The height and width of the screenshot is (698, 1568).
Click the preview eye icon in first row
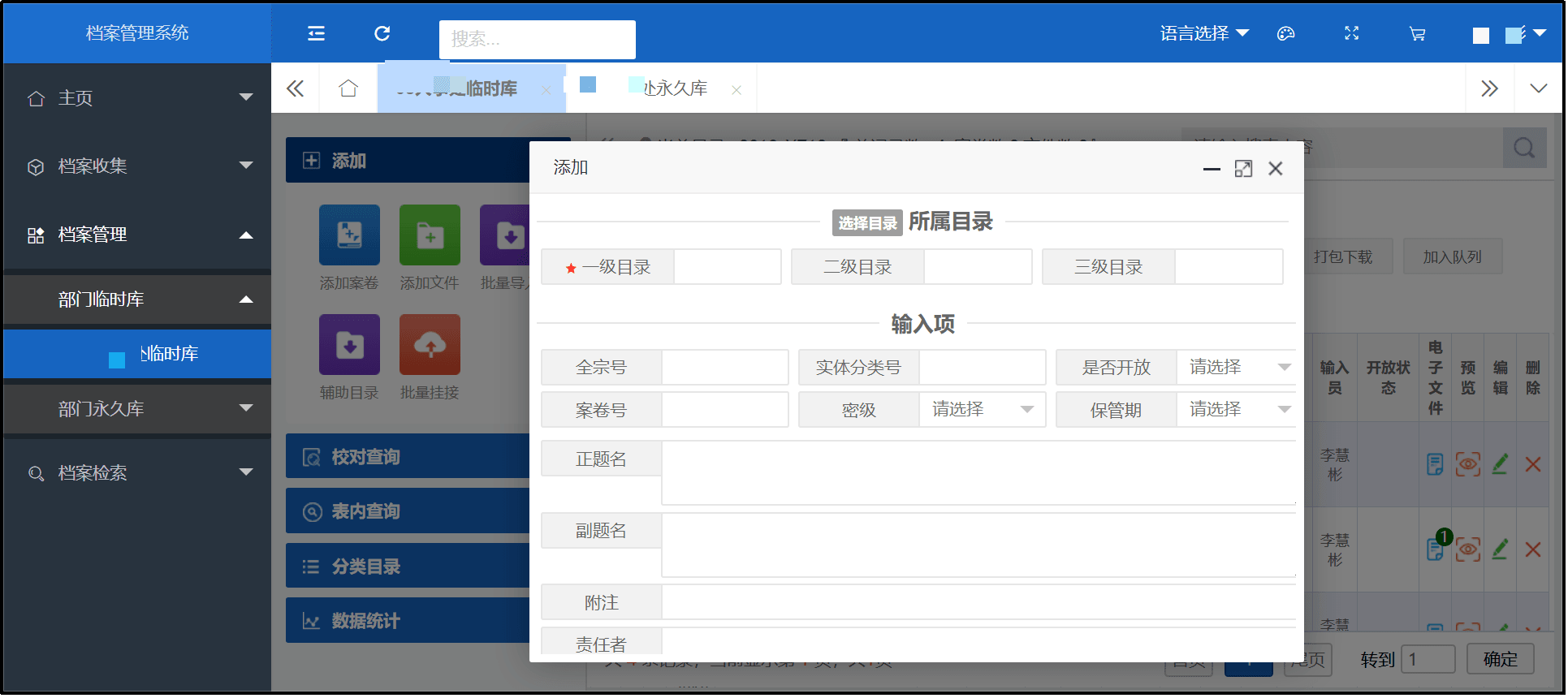pos(1467,464)
